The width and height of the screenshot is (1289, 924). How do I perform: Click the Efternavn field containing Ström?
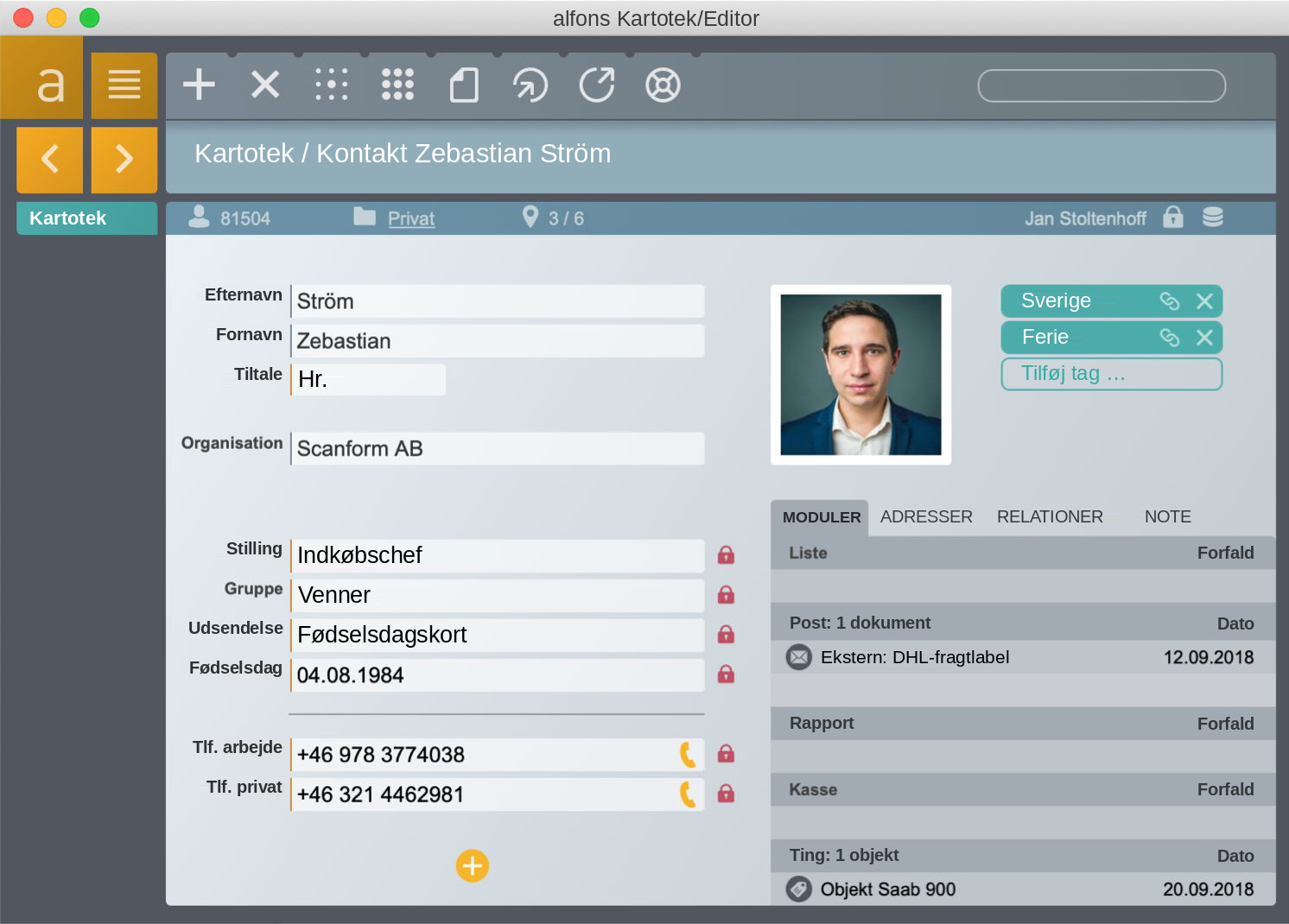(498, 301)
